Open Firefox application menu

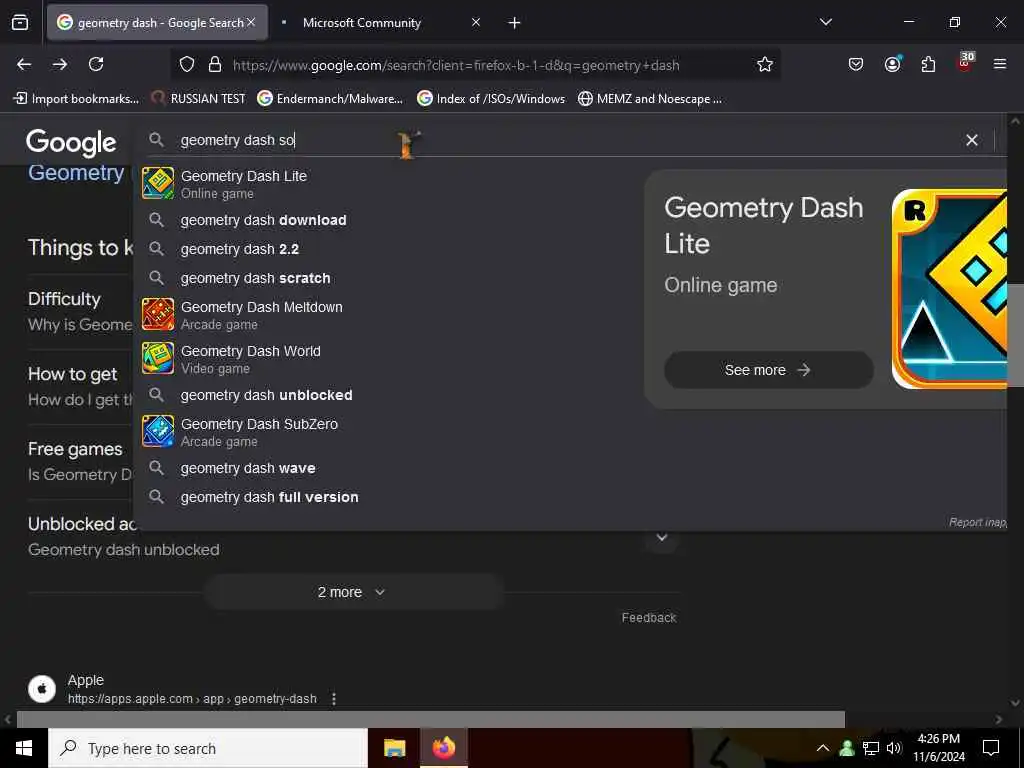[x=1000, y=64]
